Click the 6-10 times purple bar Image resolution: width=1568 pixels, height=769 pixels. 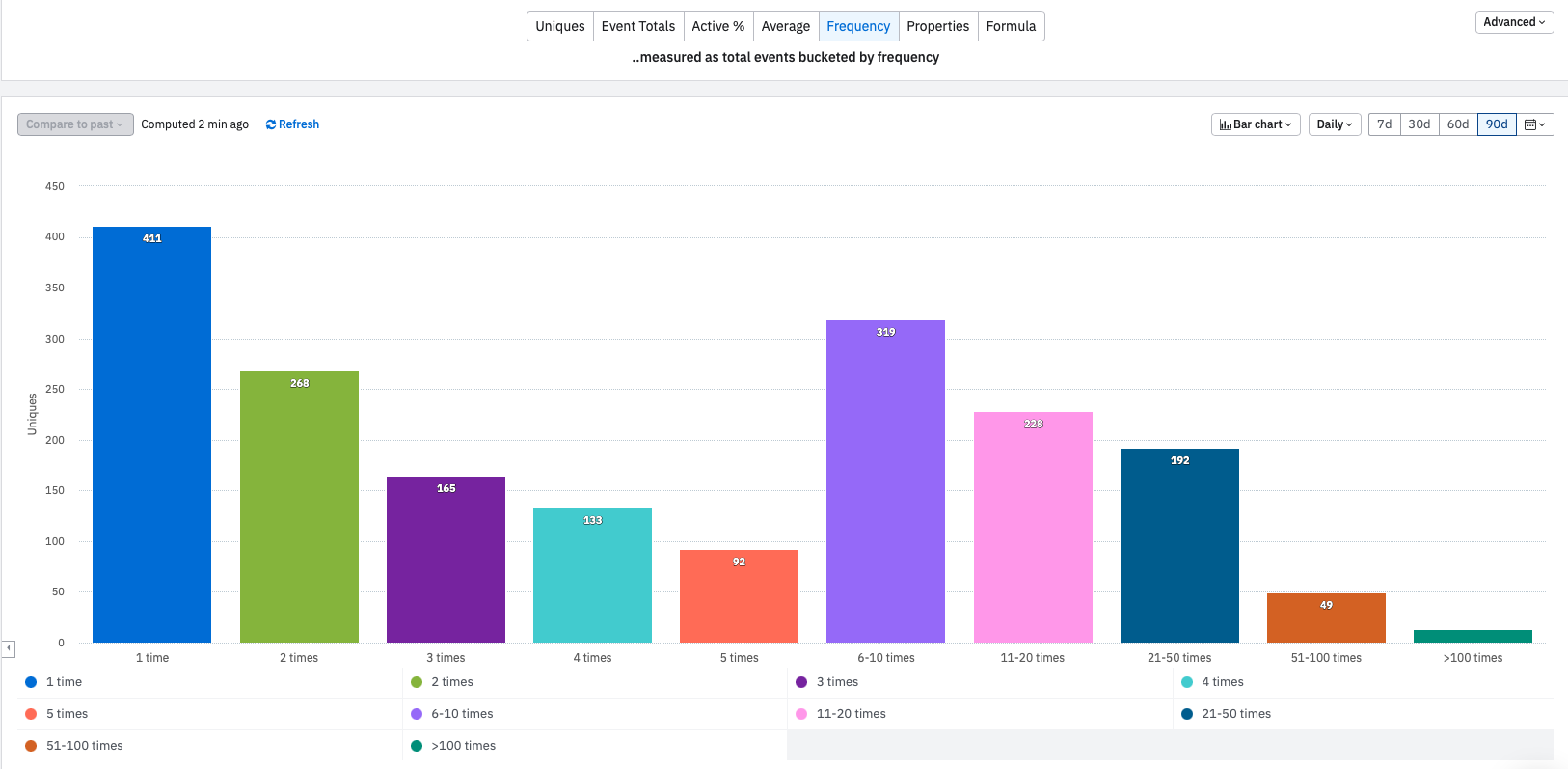885,481
